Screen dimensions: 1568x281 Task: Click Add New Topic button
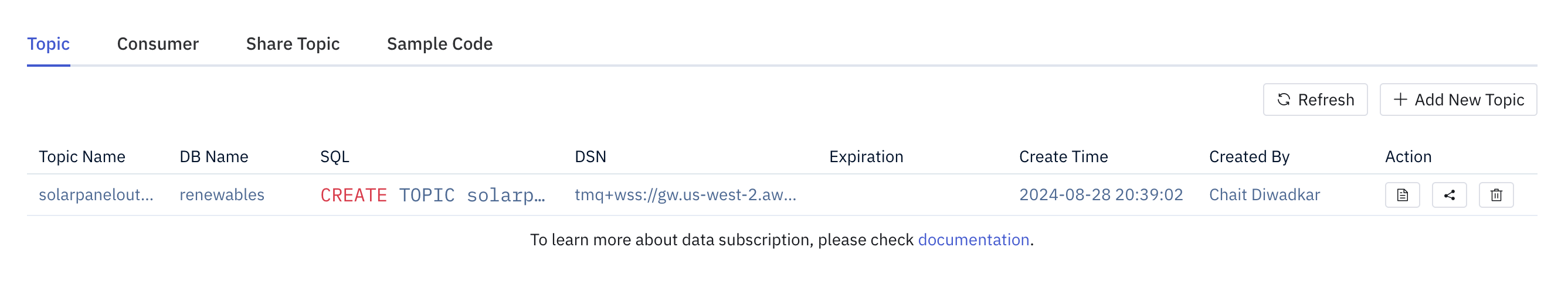click(x=1458, y=100)
